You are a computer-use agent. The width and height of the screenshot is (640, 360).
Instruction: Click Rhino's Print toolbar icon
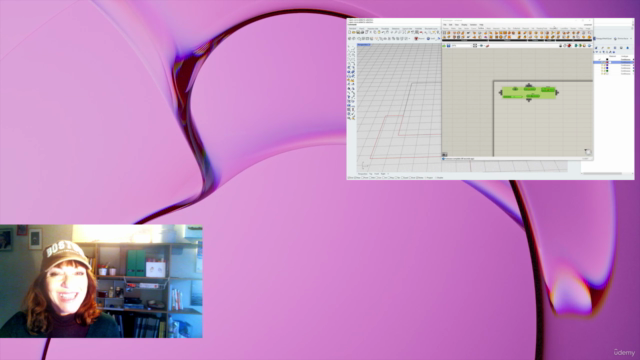(x=362, y=32)
